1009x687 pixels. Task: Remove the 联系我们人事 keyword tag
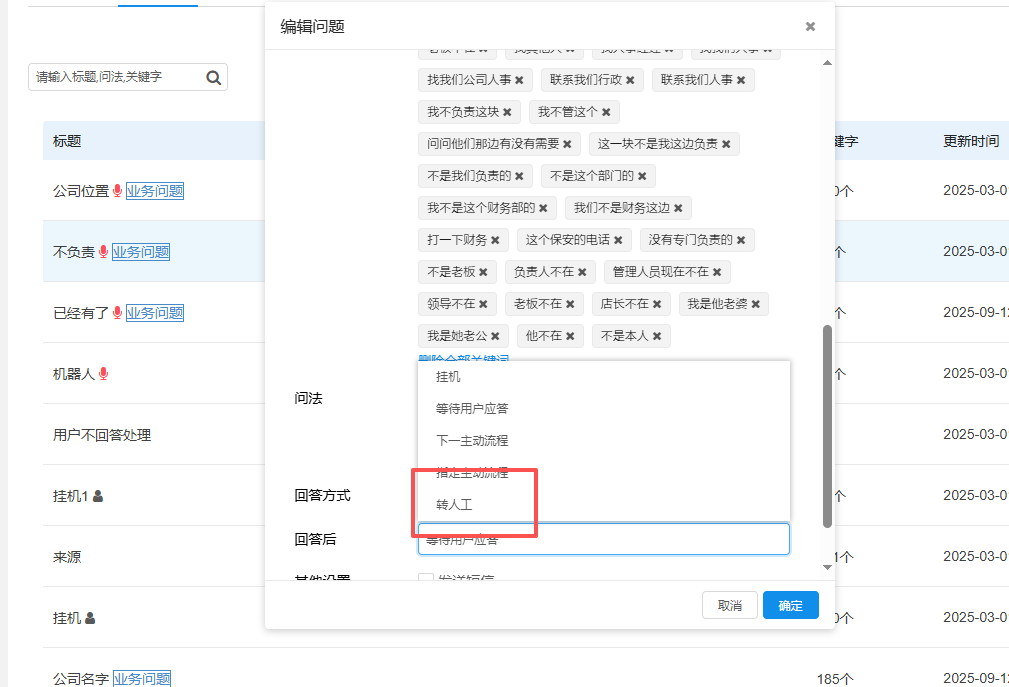[741, 80]
